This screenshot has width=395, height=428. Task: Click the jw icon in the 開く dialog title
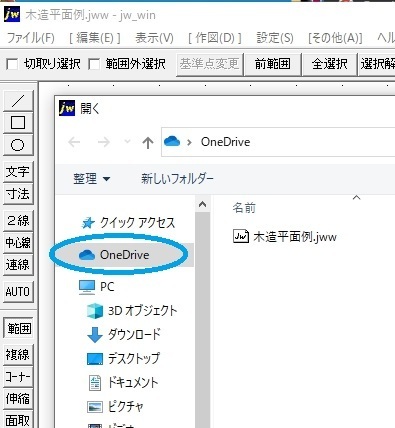coord(66,108)
